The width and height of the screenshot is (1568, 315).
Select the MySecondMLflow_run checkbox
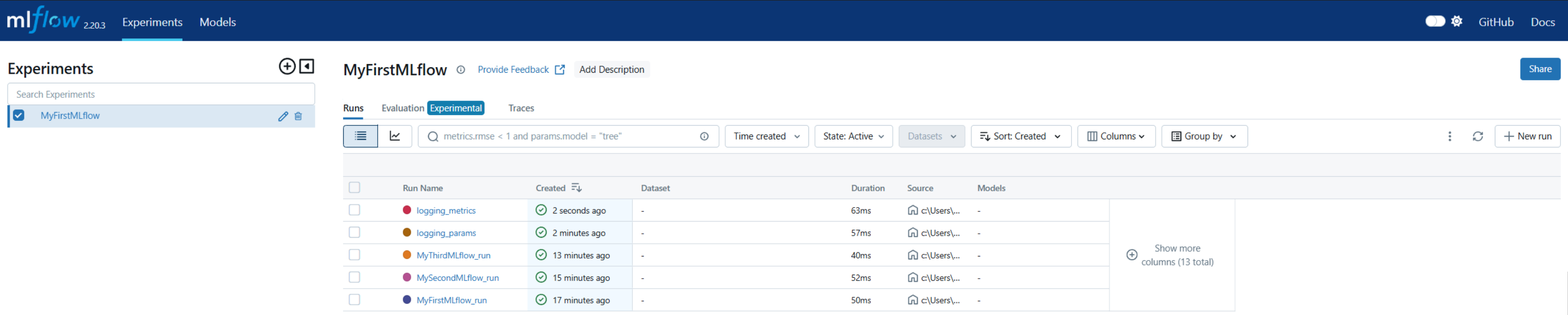(x=354, y=277)
